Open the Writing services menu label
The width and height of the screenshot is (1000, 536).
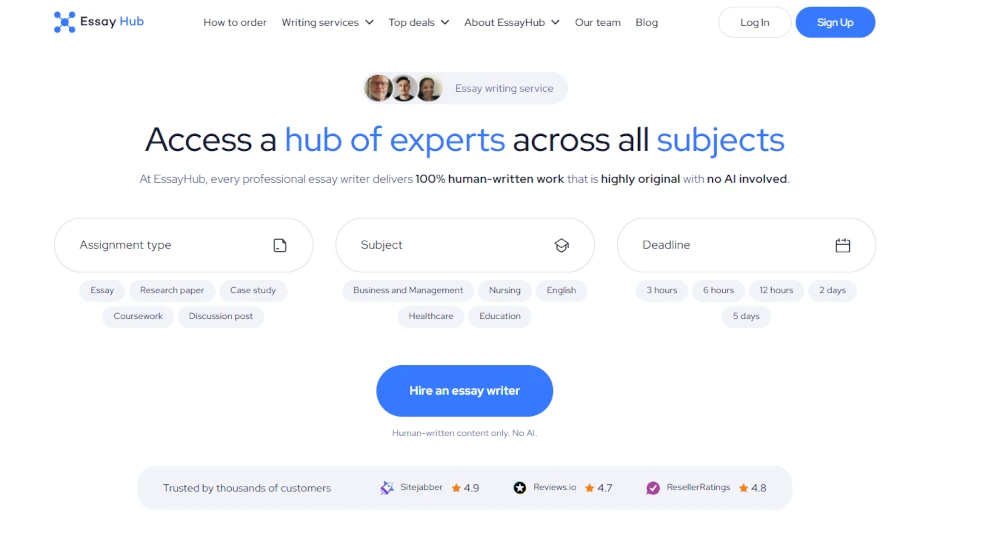tap(320, 22)
